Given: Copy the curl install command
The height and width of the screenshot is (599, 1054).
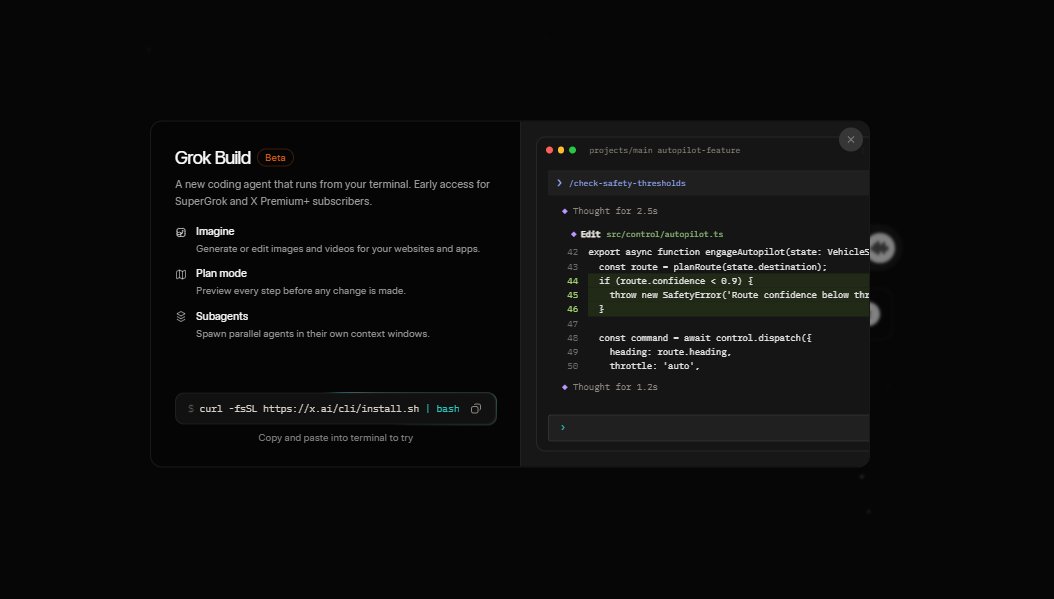Looking at the screenshot, I should tap(476, 409).
